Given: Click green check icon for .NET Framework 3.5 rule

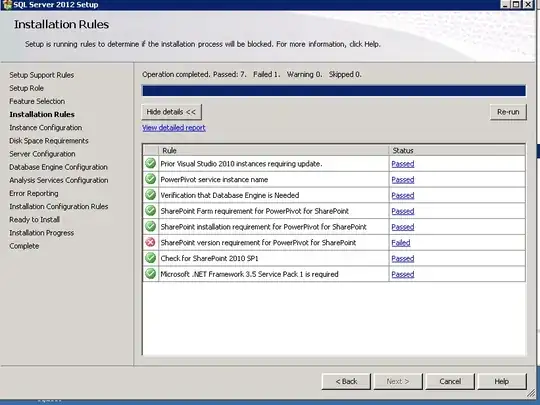Looking at the screenshot, I should point(150,274).
